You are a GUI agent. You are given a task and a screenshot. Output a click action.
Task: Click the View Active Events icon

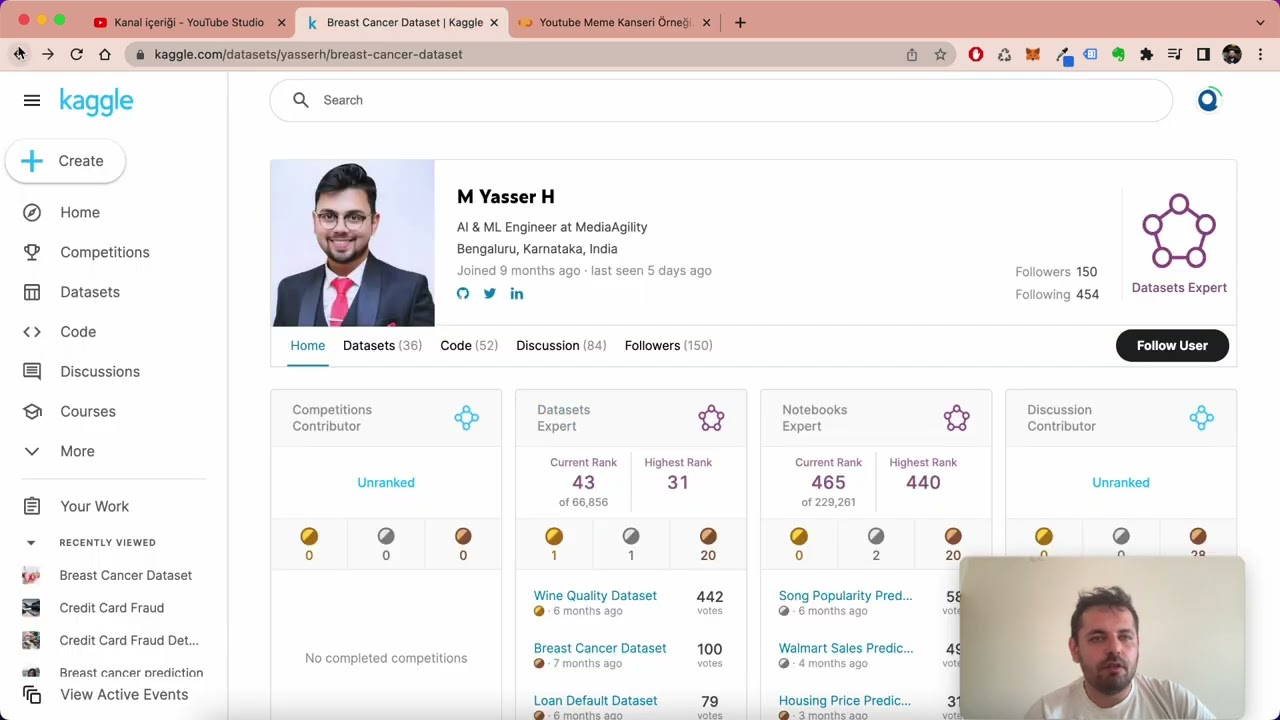click(x=32, y=695)
